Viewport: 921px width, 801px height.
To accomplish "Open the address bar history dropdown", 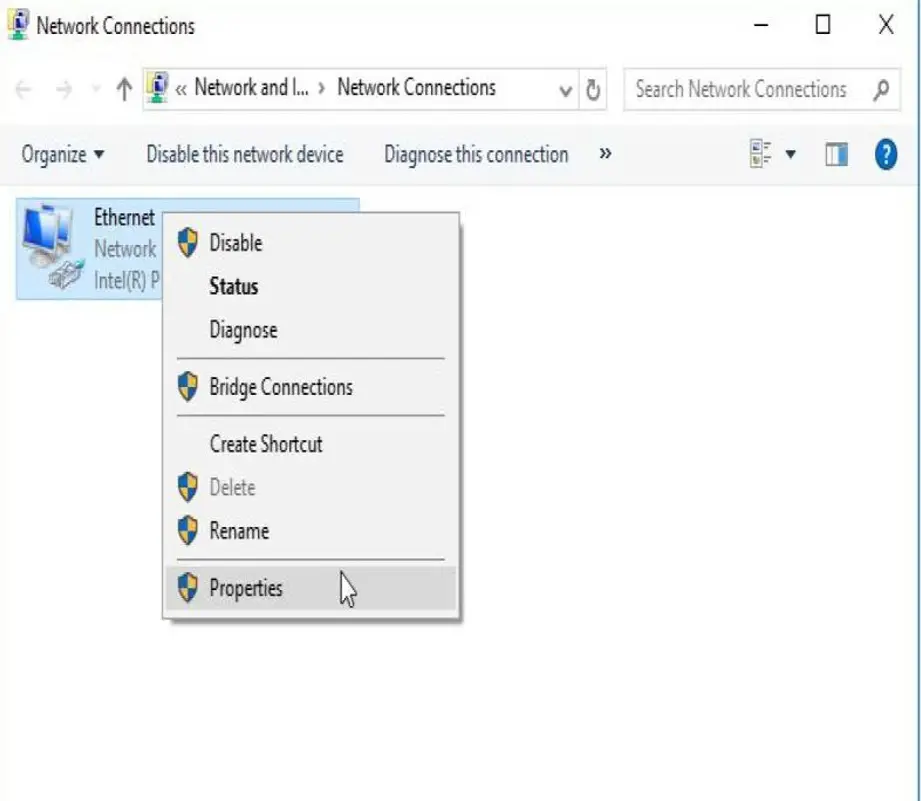I will pyautogui.click(x=566, y=90).
